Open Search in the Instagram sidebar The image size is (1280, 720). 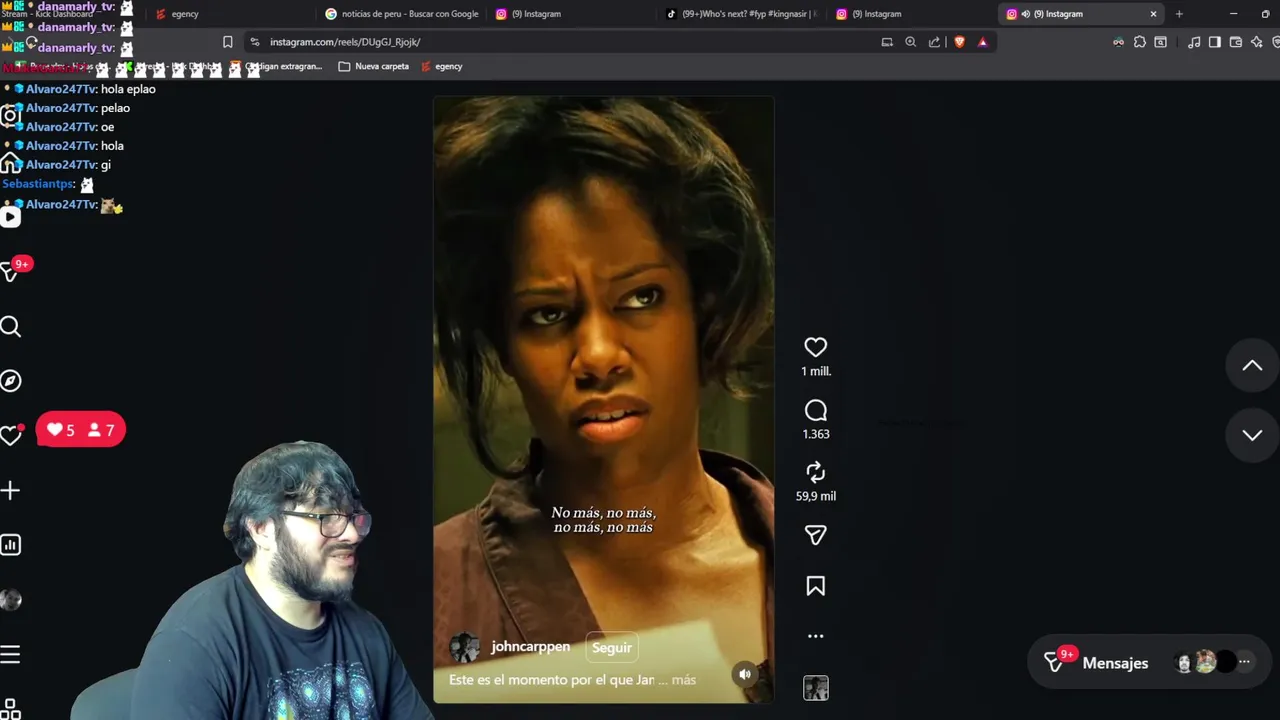point(11,327)
